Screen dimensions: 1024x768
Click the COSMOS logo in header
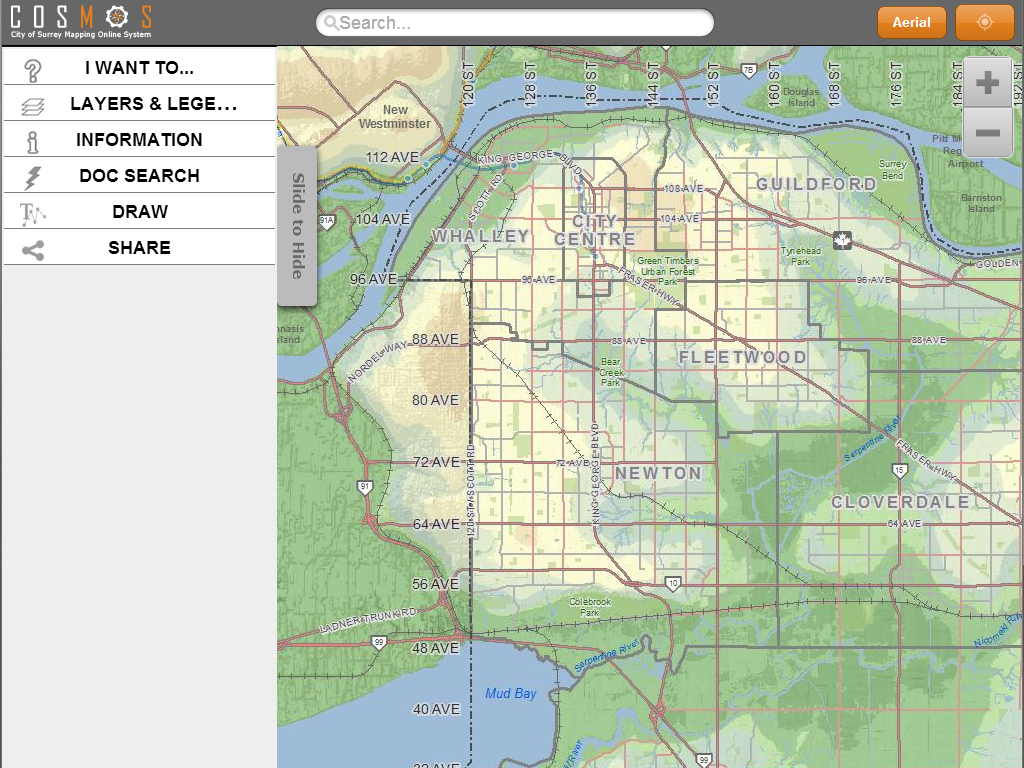tap(81, 21)
